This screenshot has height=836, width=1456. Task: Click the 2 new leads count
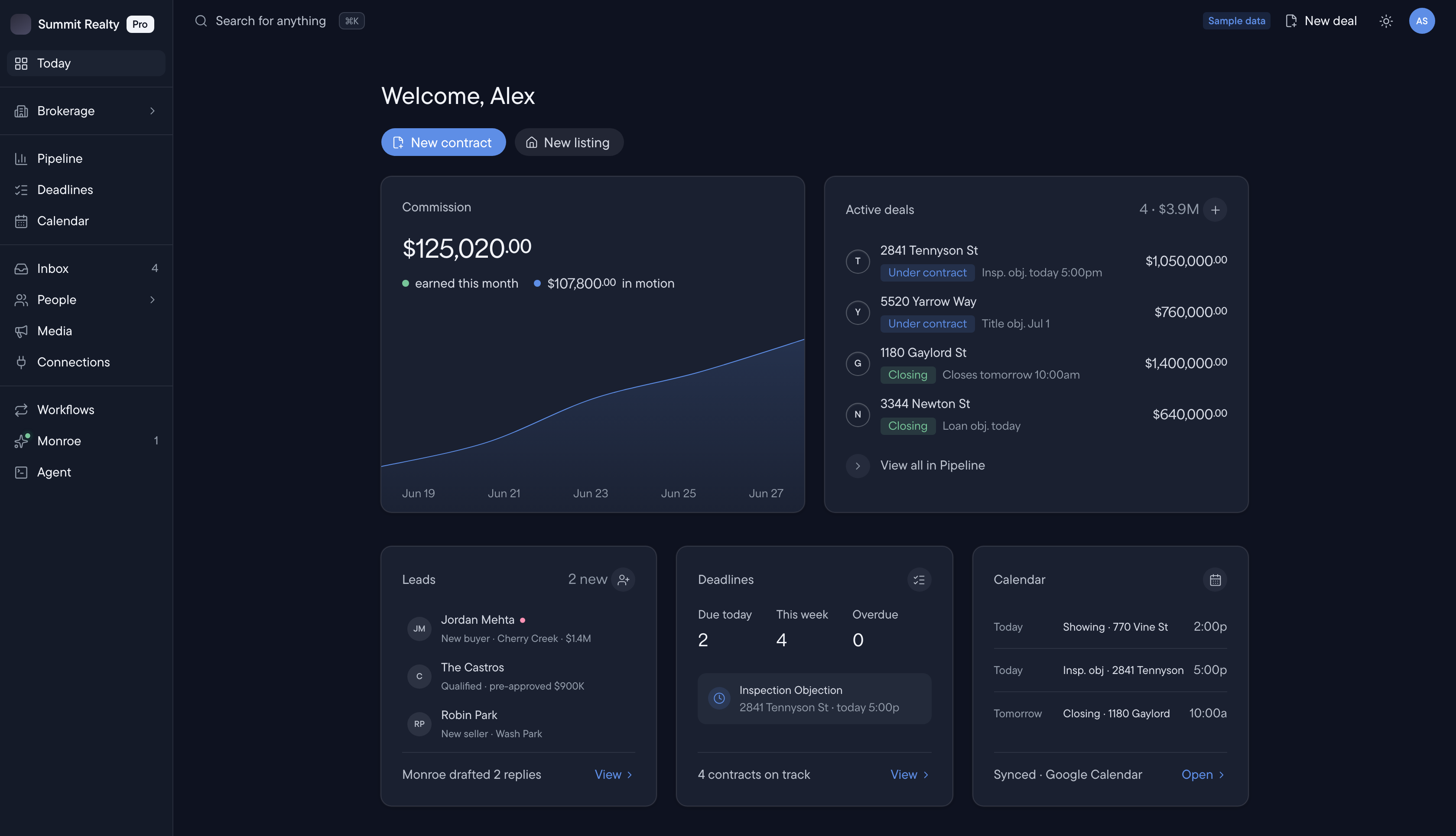coord(587,579)
